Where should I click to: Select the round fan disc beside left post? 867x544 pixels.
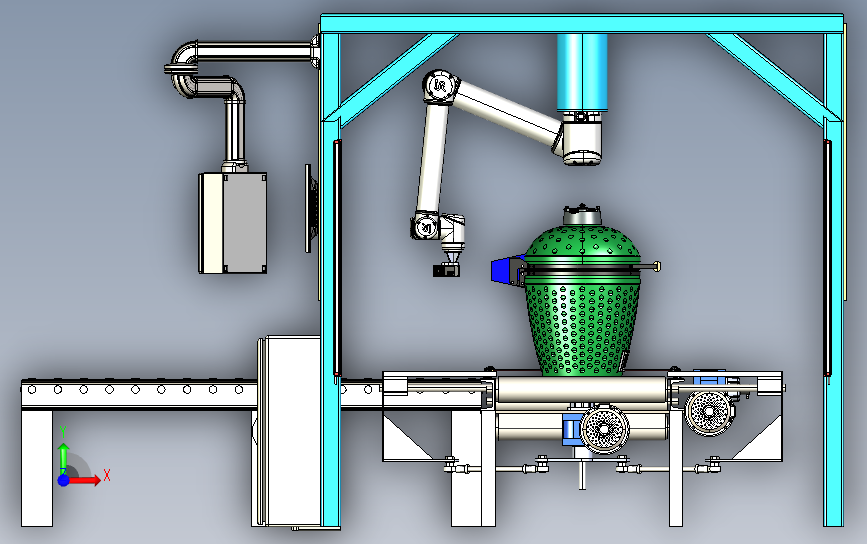click(x=311, y=208)
